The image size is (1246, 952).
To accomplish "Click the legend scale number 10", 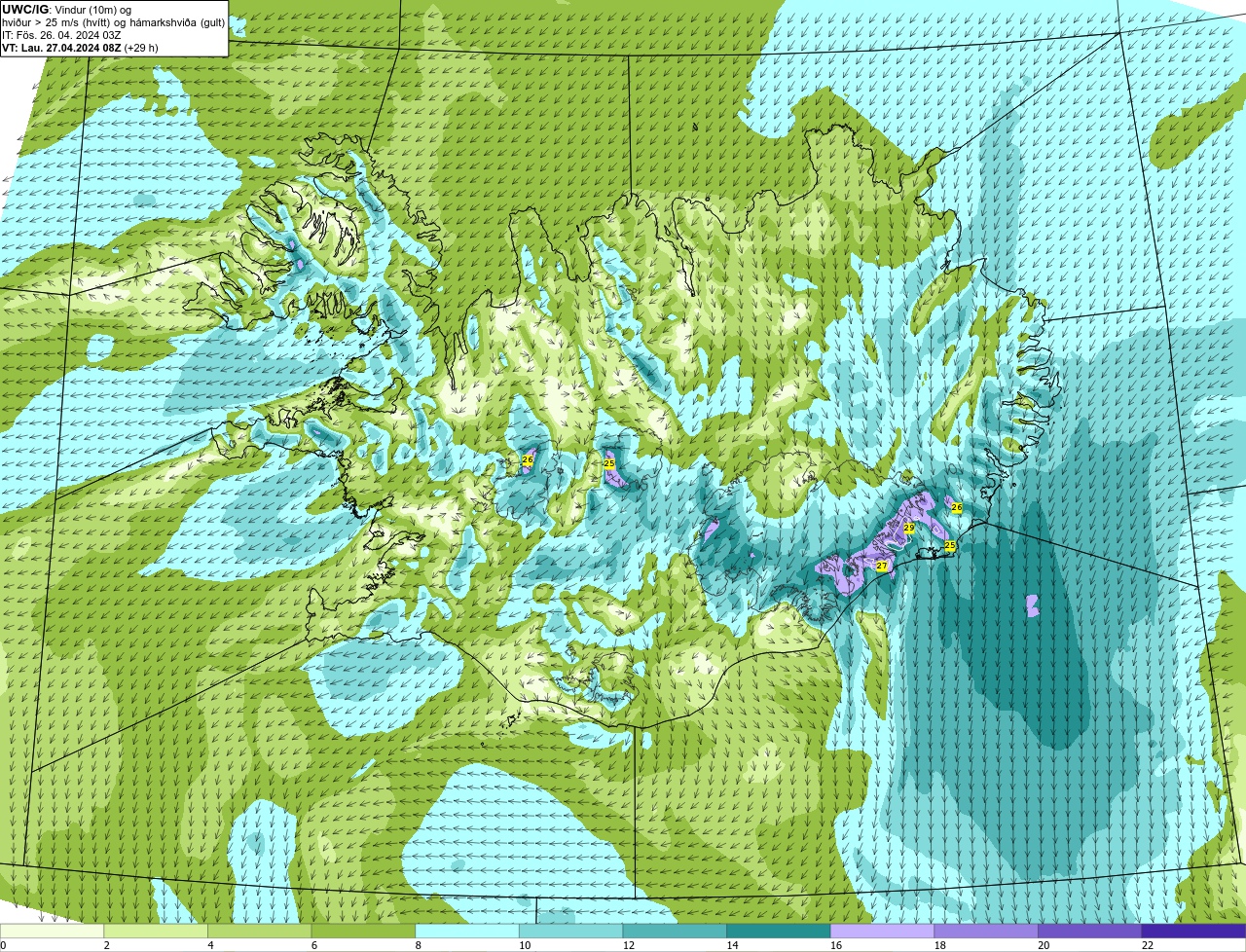I will pos(525,945).
